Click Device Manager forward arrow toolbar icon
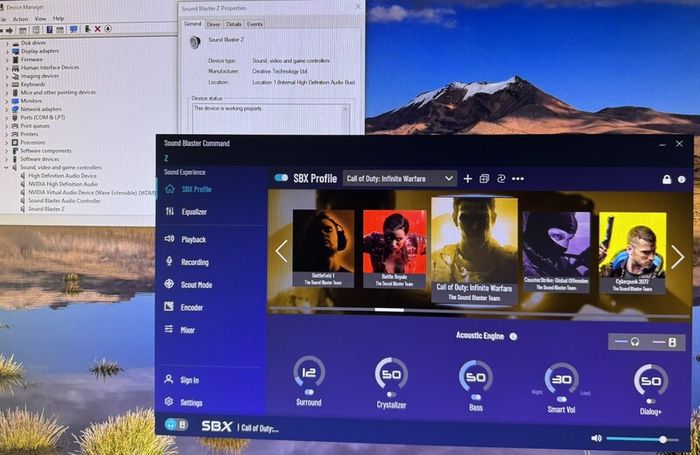The width and height of the screenshot is (700, 455). (x=9, y=29)
